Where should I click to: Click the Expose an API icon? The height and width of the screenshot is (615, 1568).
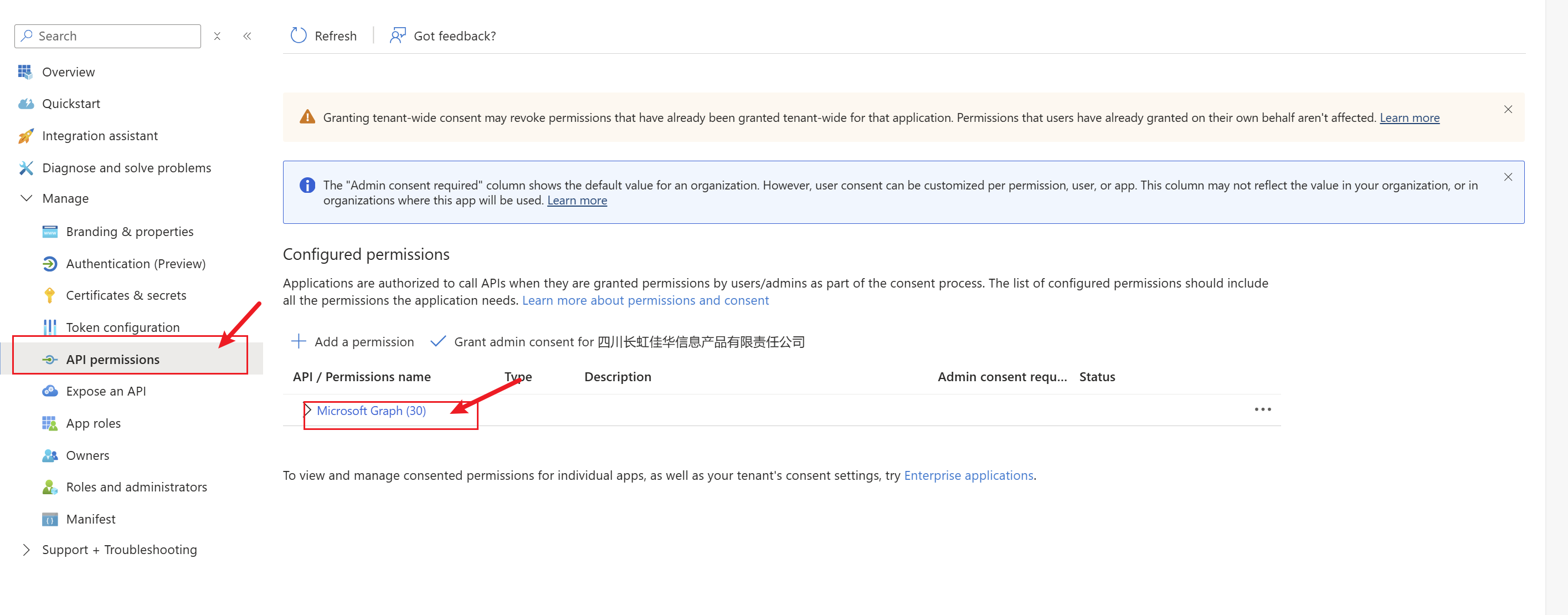[50, 391]
